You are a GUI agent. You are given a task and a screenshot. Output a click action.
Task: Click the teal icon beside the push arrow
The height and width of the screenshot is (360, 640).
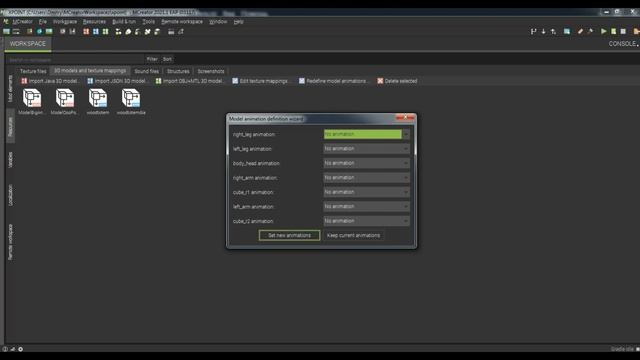pyautogui.click(x=567, y=31)
